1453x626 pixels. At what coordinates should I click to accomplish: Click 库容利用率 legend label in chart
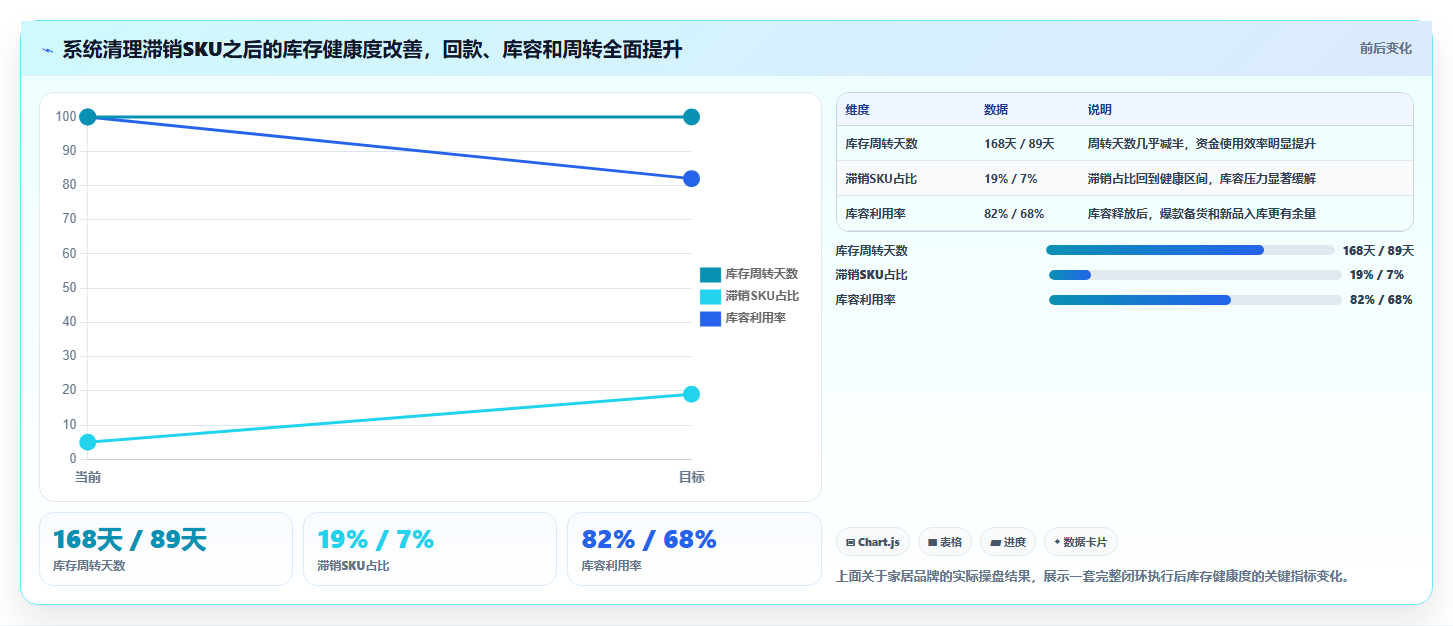(756, 318)
